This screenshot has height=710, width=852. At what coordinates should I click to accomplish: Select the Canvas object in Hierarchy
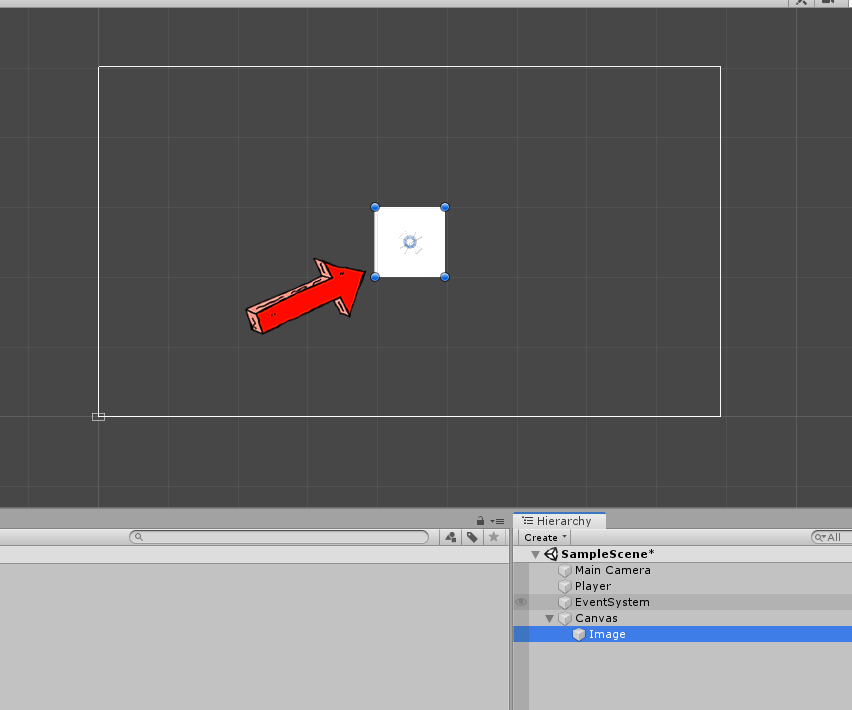point(595,618)
